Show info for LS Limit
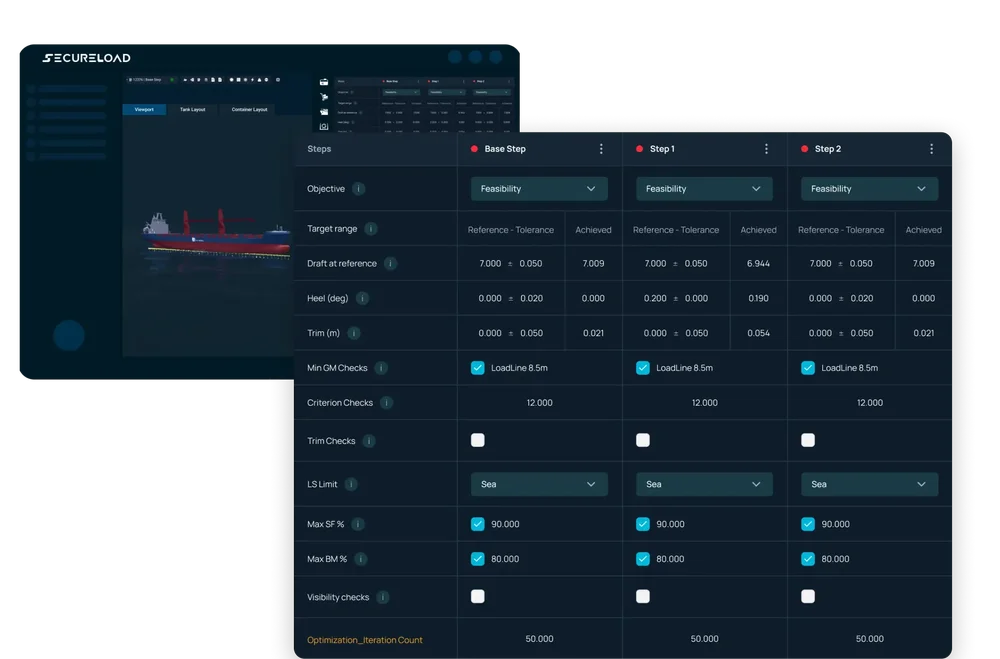The image size is (1000, 659). click(351, 484)
